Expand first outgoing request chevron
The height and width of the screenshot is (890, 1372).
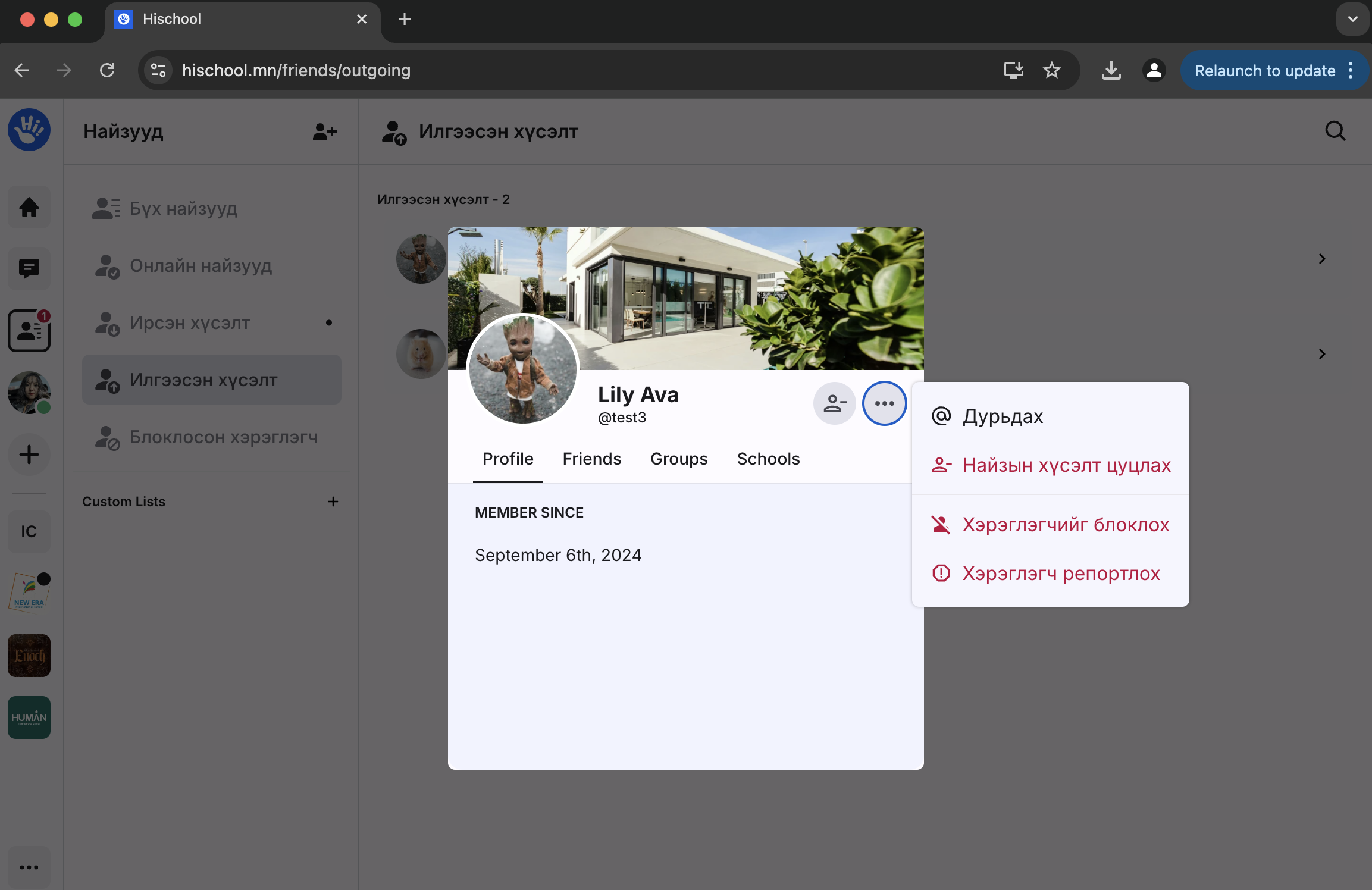coord(1321,259)
